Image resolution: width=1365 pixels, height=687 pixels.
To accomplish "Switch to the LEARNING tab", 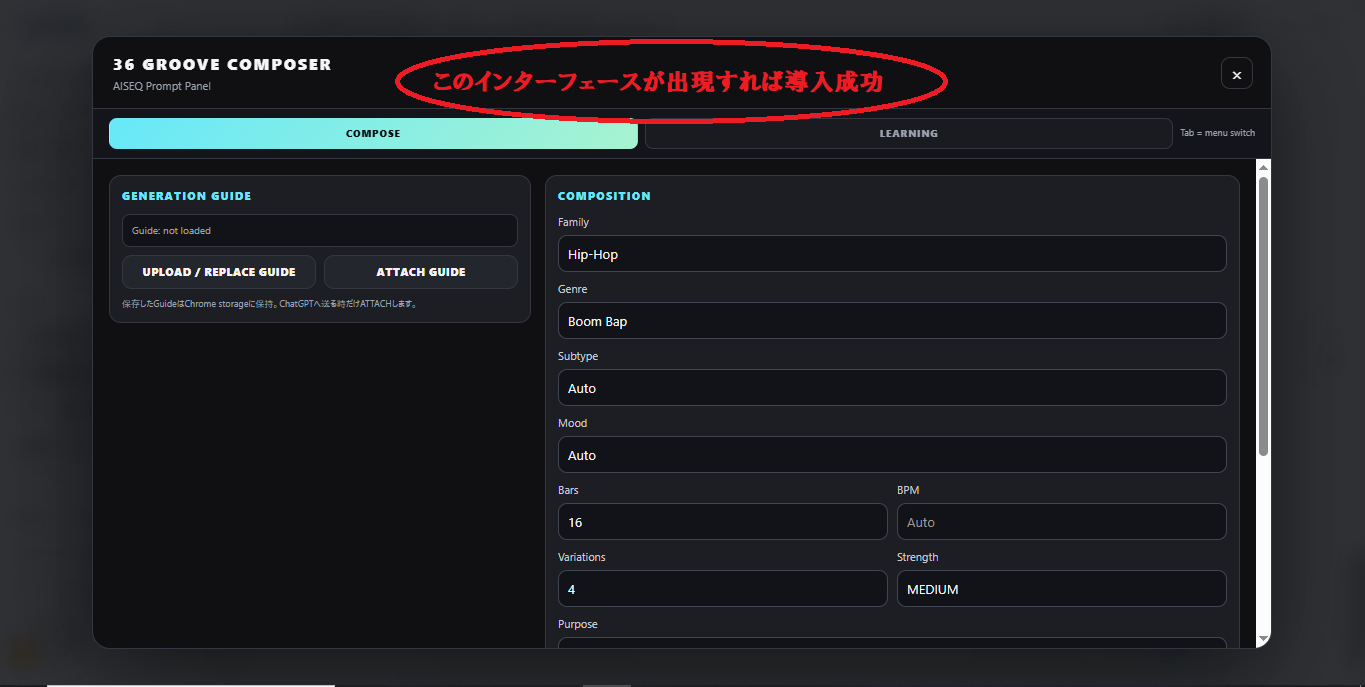I will point(908,133).
